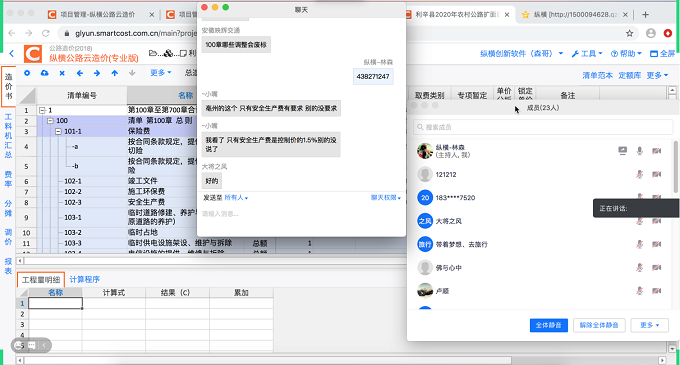Click the move up arrow icon
Image resolution: width=680 pixels, height=365 pixels.
click(114, 73)
